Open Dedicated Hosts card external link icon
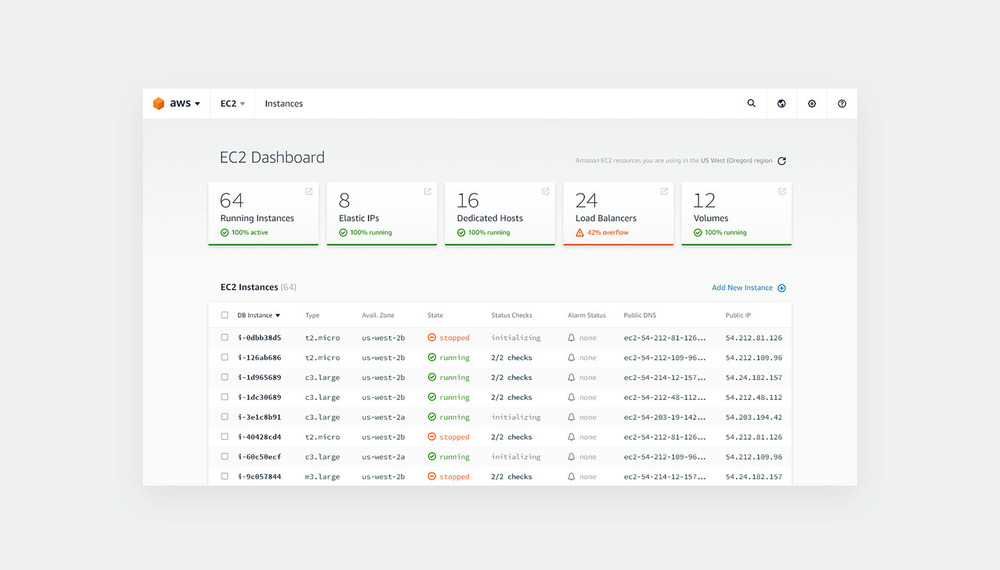The image size is (1000, 570). tap(545, 191)
